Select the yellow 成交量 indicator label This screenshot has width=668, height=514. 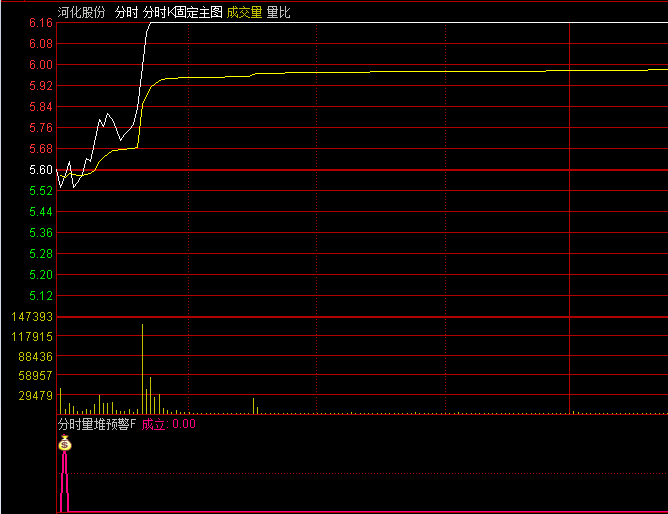point(244,12)
